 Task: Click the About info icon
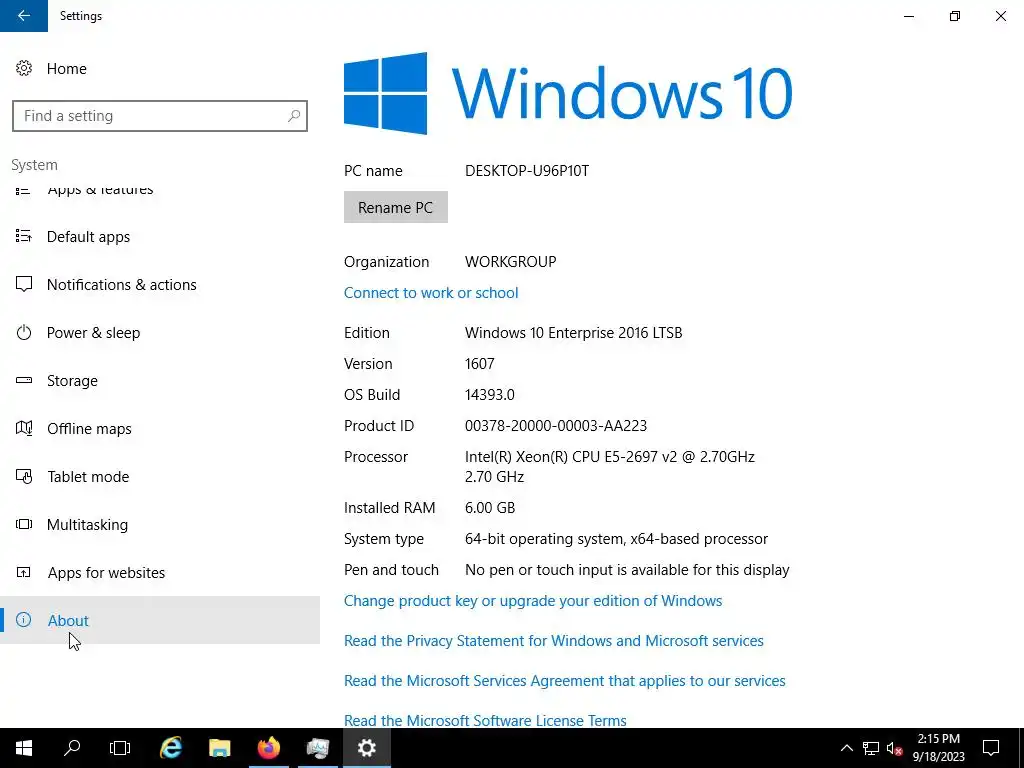[x=24, y=620]
